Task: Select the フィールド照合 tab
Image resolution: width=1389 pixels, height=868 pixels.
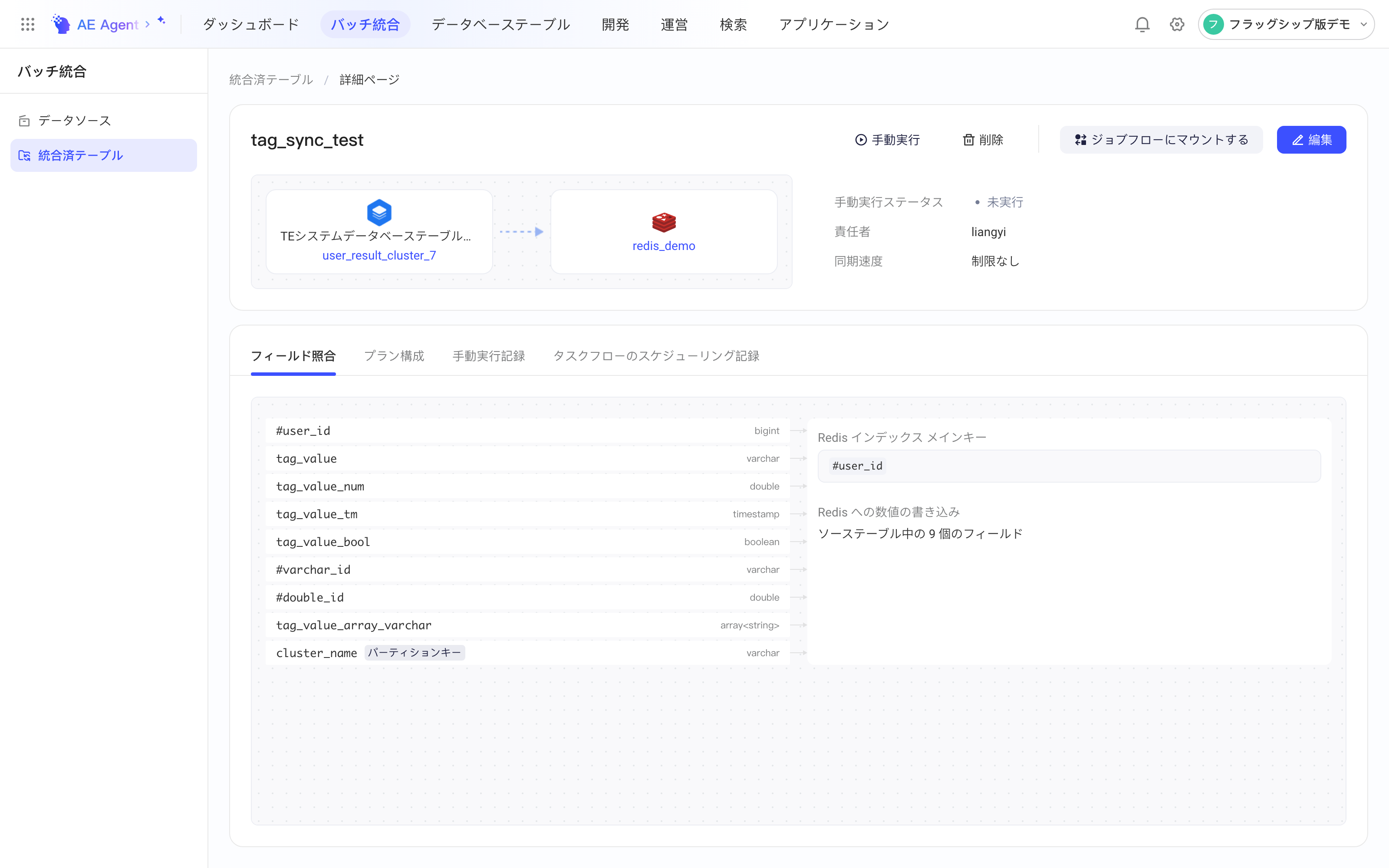Action: (x=293, y=356)
